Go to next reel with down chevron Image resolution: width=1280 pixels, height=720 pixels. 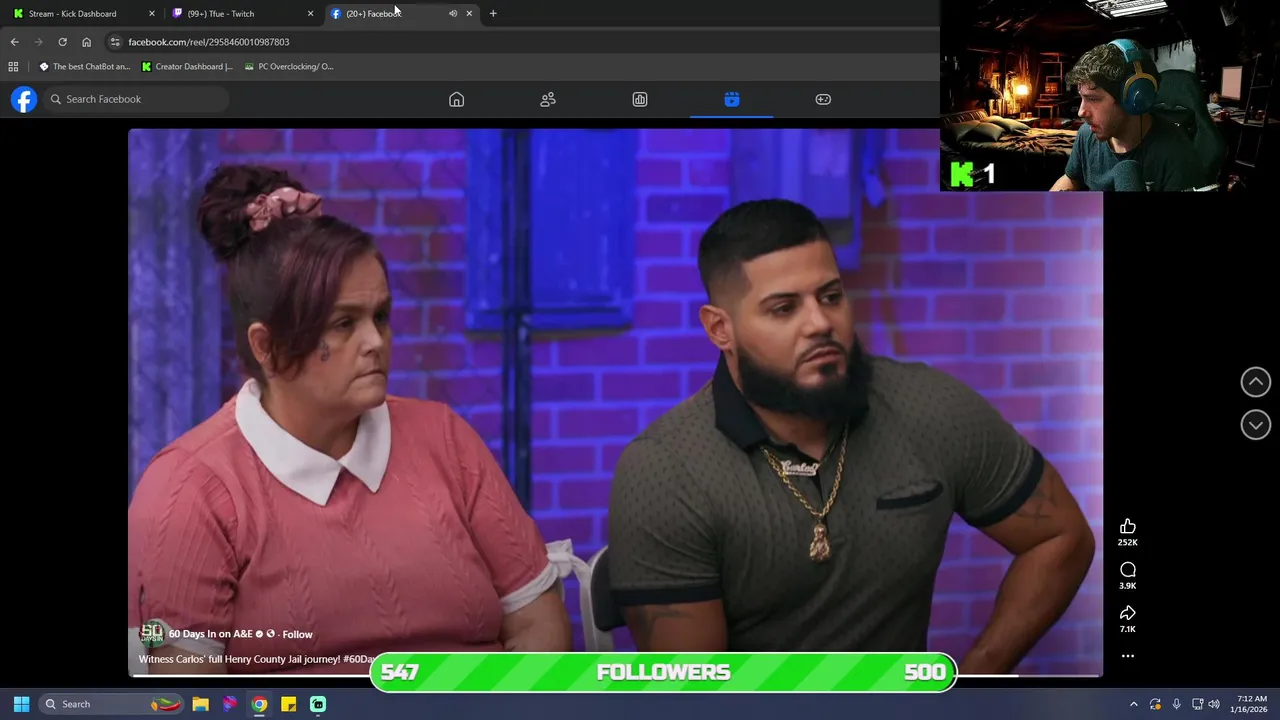click(1256, 425)
